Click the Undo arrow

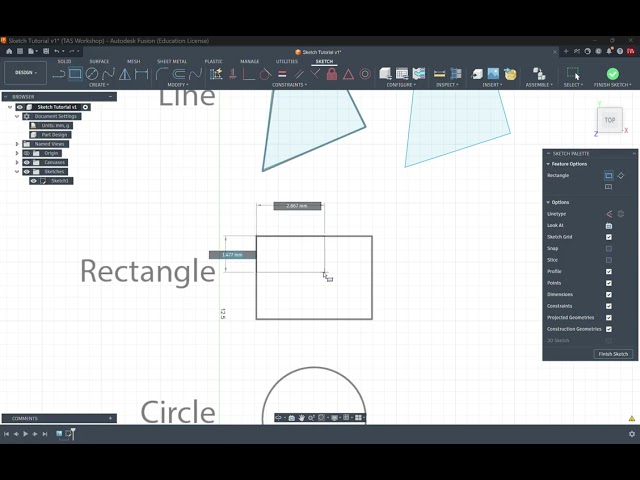[x=57, y=51]
